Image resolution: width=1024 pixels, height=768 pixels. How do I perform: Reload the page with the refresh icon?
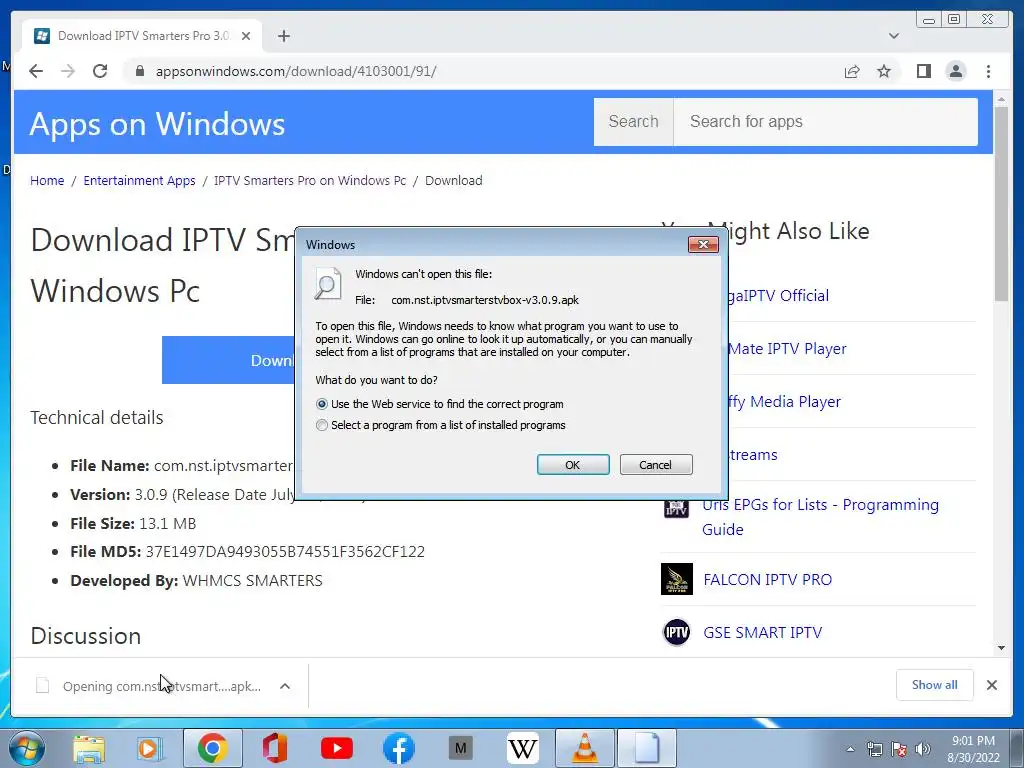click(100, 71)
